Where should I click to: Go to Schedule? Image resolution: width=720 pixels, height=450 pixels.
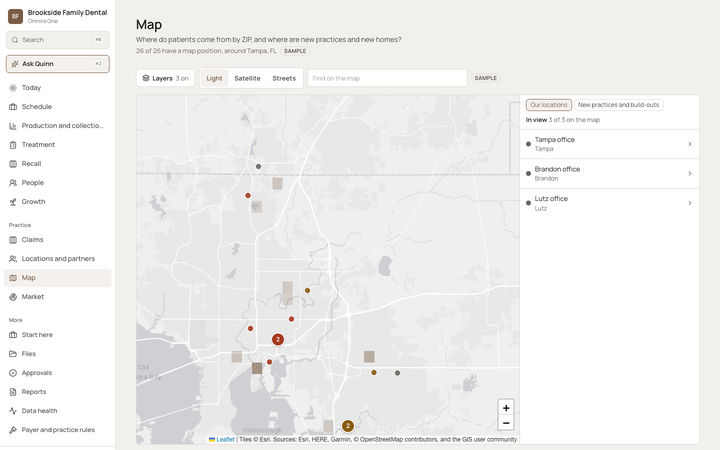point(58,107)
